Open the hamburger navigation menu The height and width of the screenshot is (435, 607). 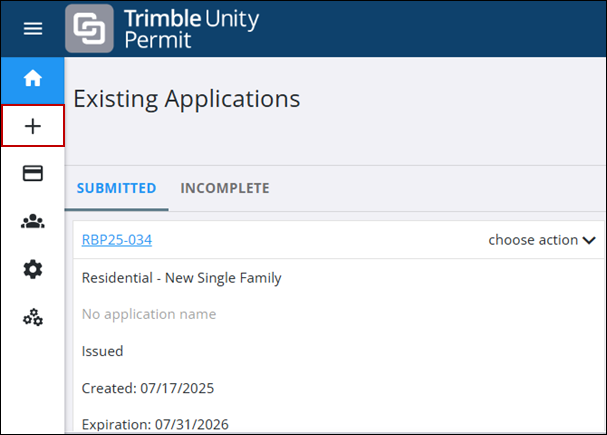point(33,29)
